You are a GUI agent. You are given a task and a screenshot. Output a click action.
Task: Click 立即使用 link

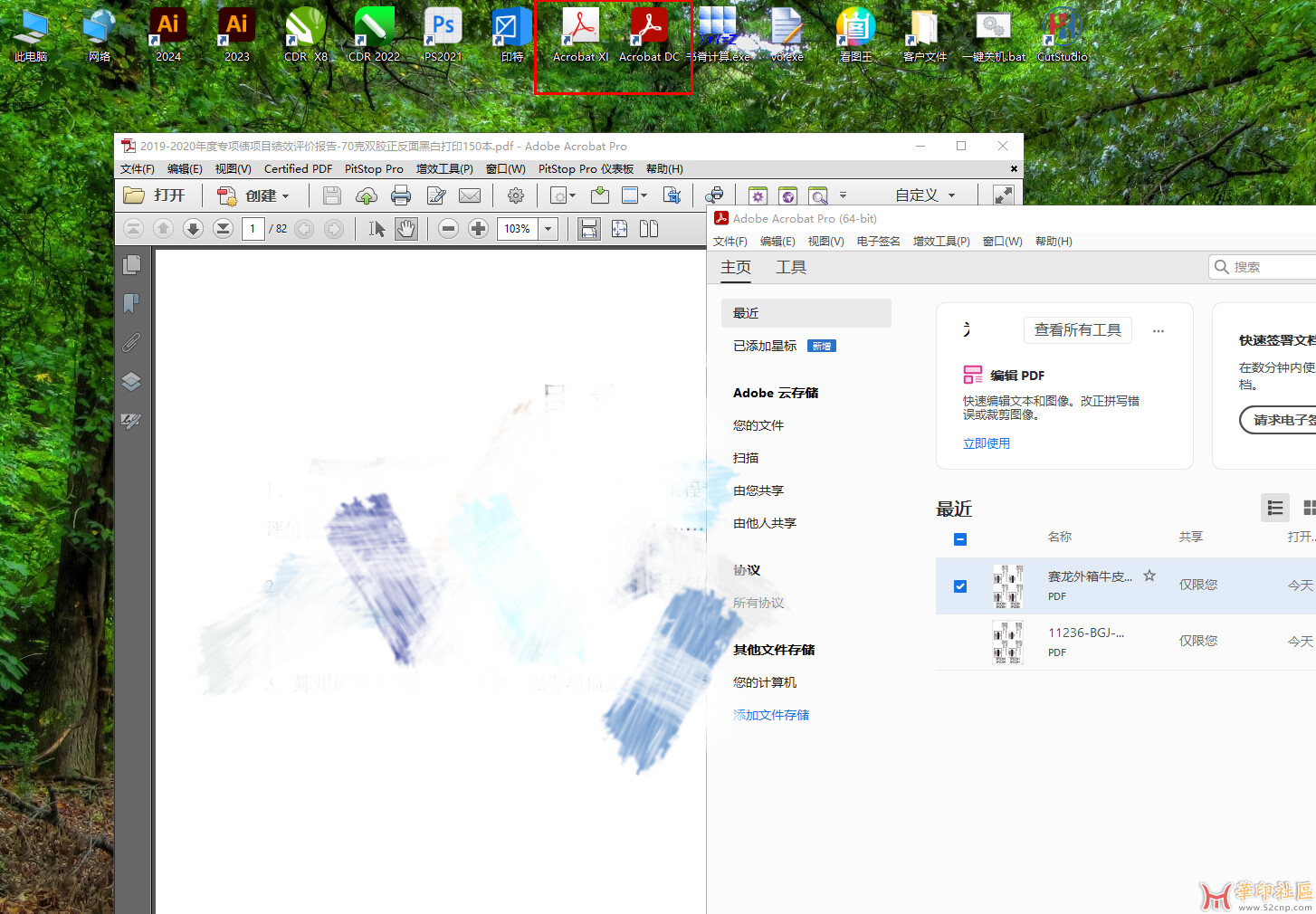987,443
